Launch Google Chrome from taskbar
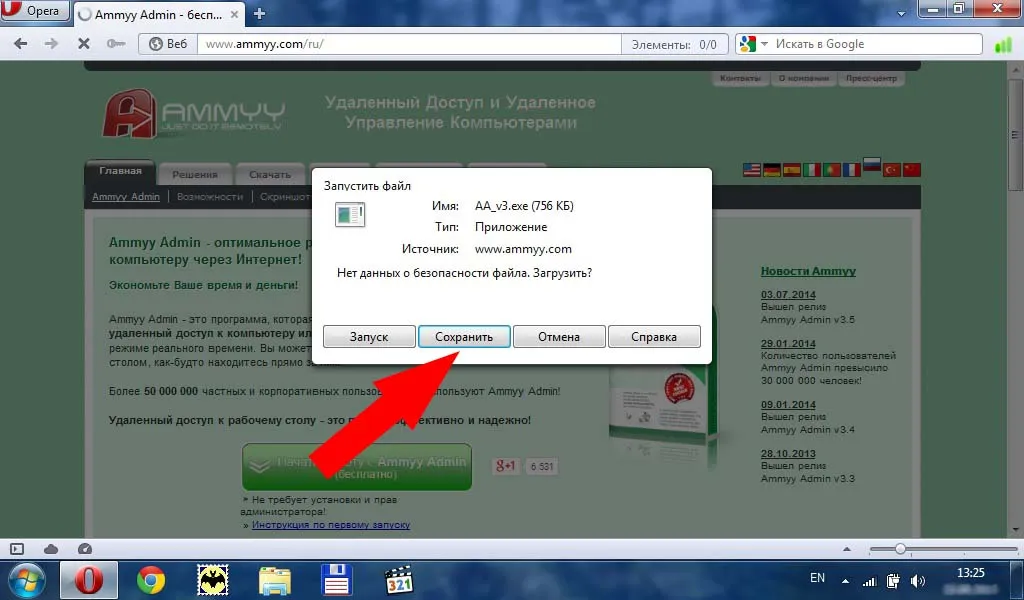 151,579
